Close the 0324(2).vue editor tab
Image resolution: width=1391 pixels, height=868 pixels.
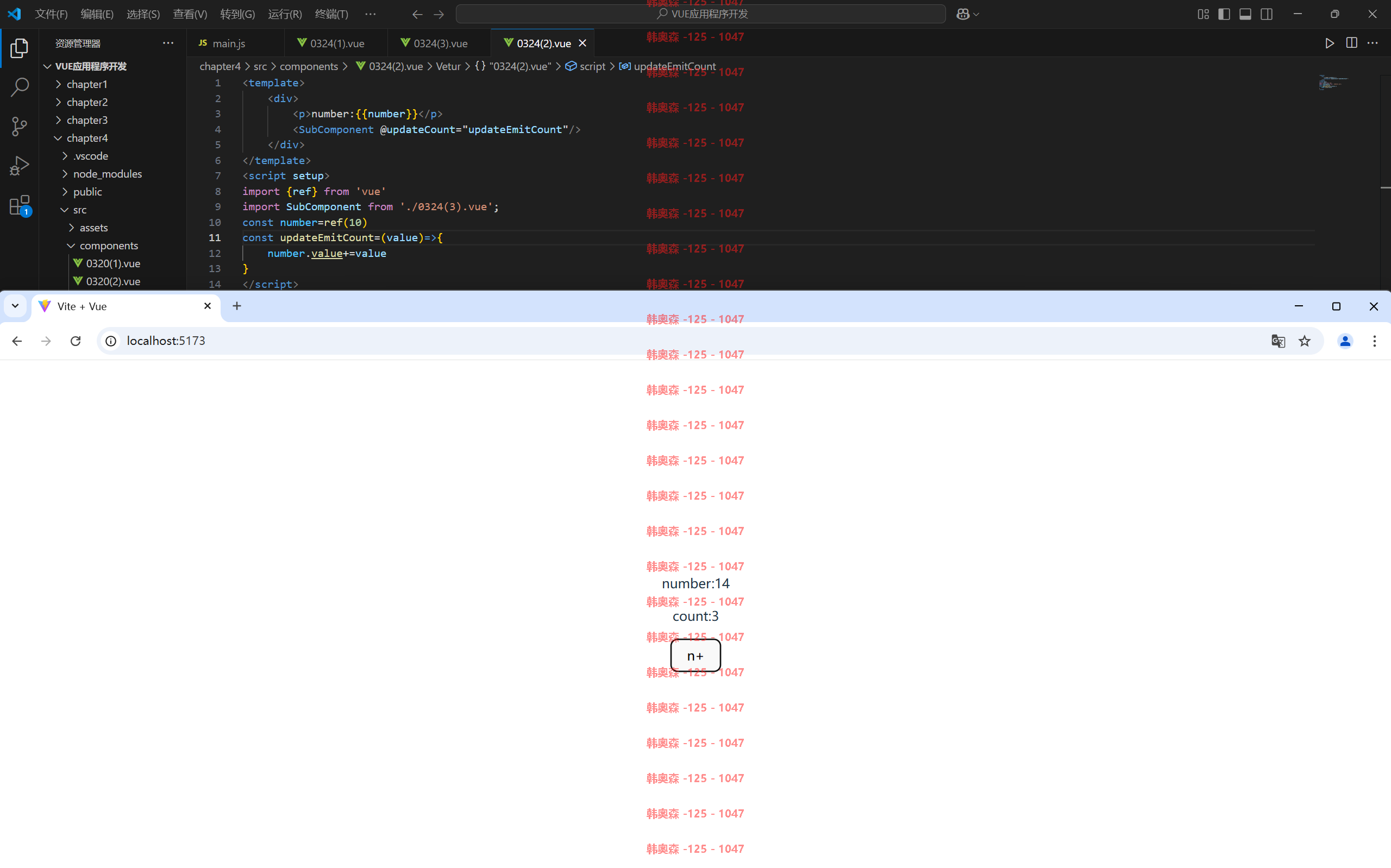[582, 43]
